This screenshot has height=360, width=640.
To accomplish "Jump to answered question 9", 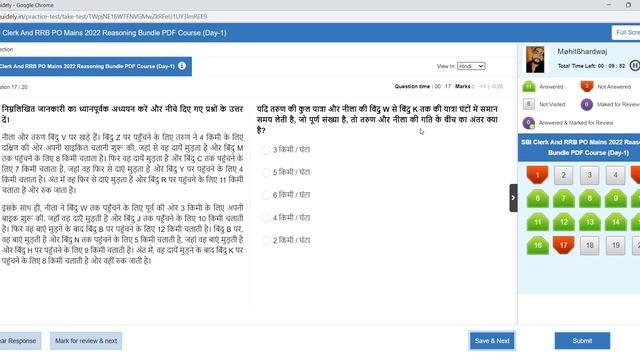I will [x=616, y=199].
